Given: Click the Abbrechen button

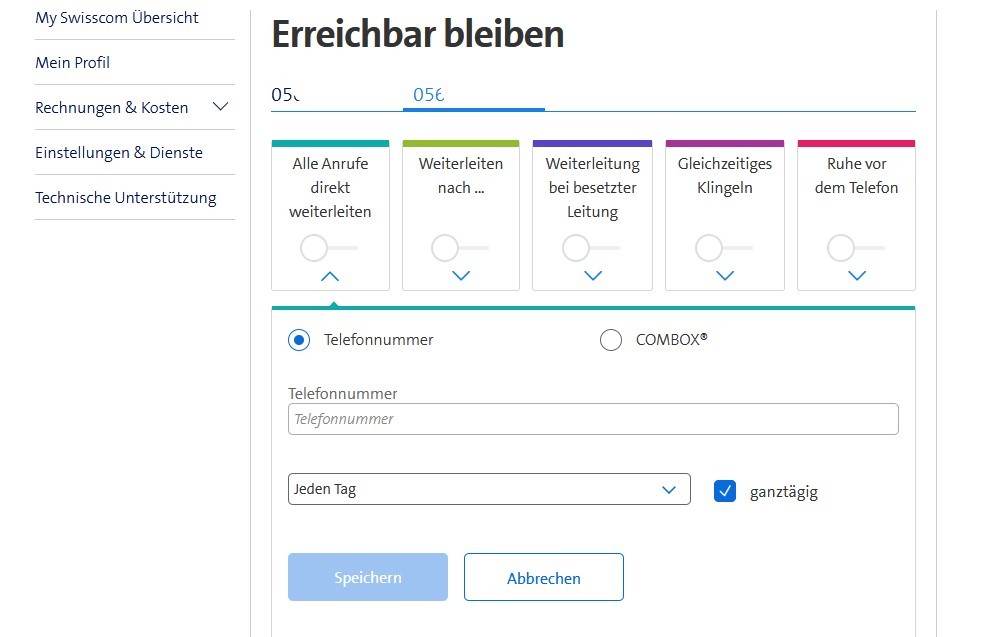Looking at the screenshot, I should (543, 577).
